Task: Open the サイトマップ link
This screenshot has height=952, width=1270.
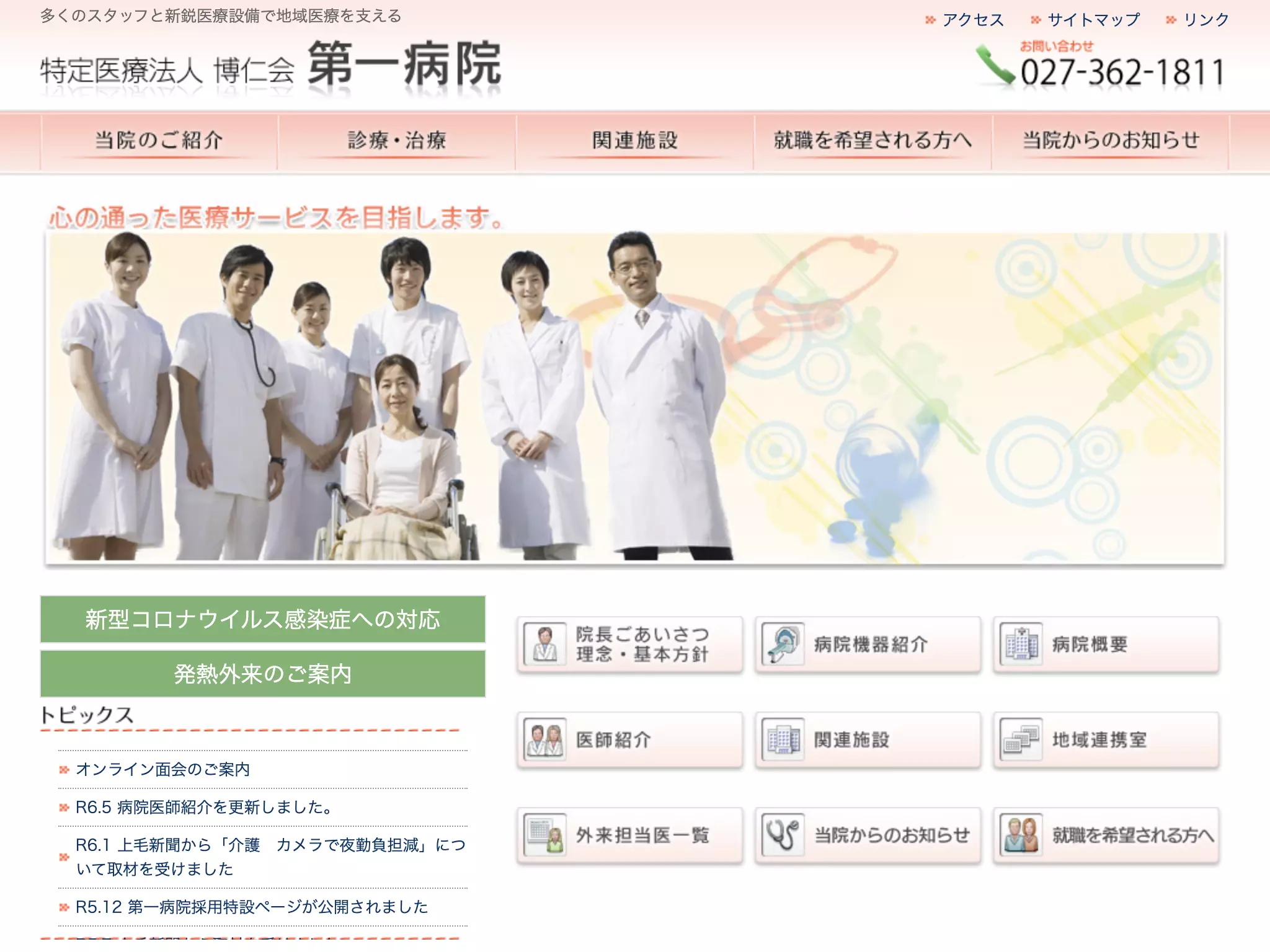Action: [1094, 20]
